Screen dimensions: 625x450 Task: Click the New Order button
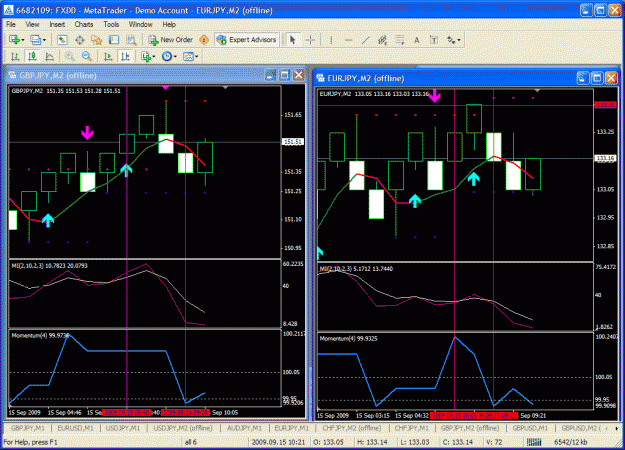pos(171,40)
